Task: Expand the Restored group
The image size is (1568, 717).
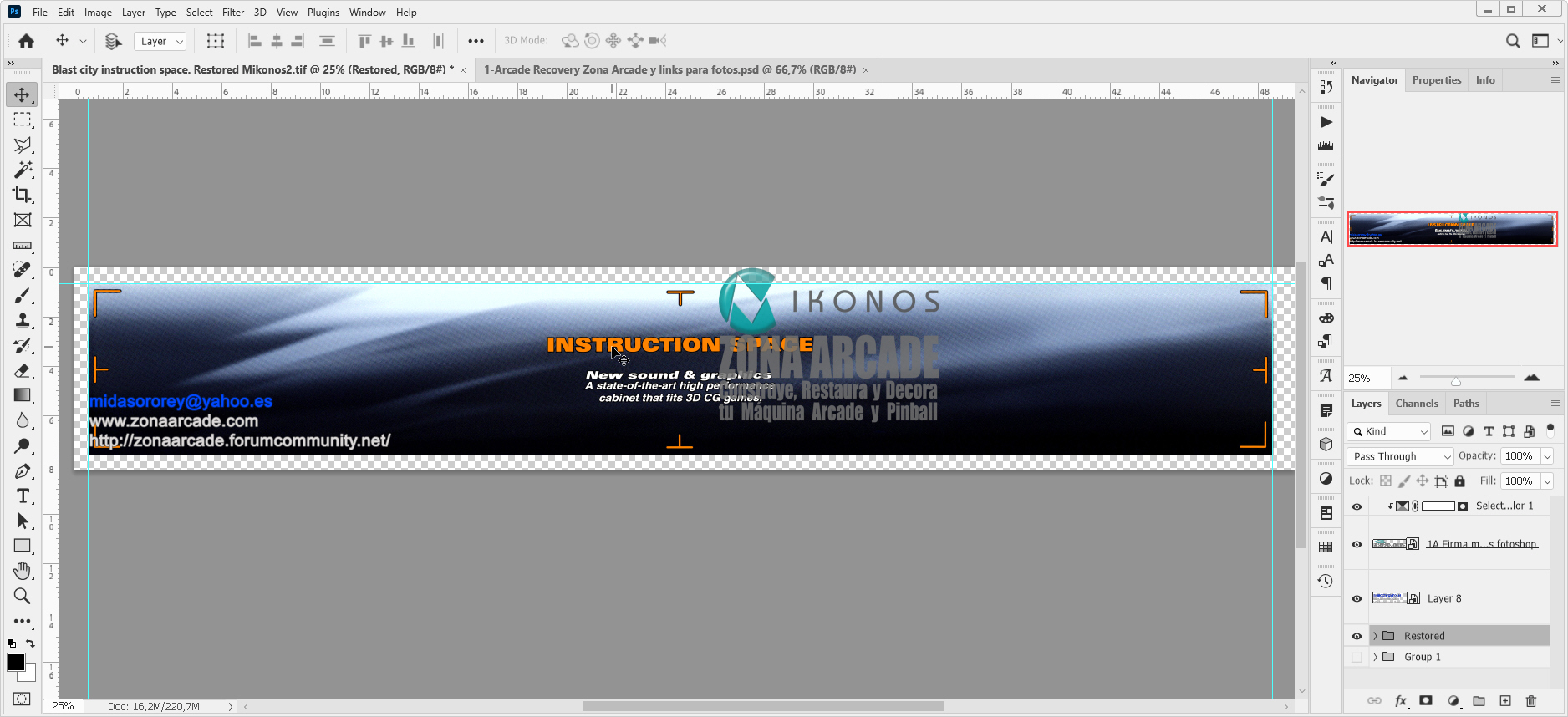Action: [1375, 636]
